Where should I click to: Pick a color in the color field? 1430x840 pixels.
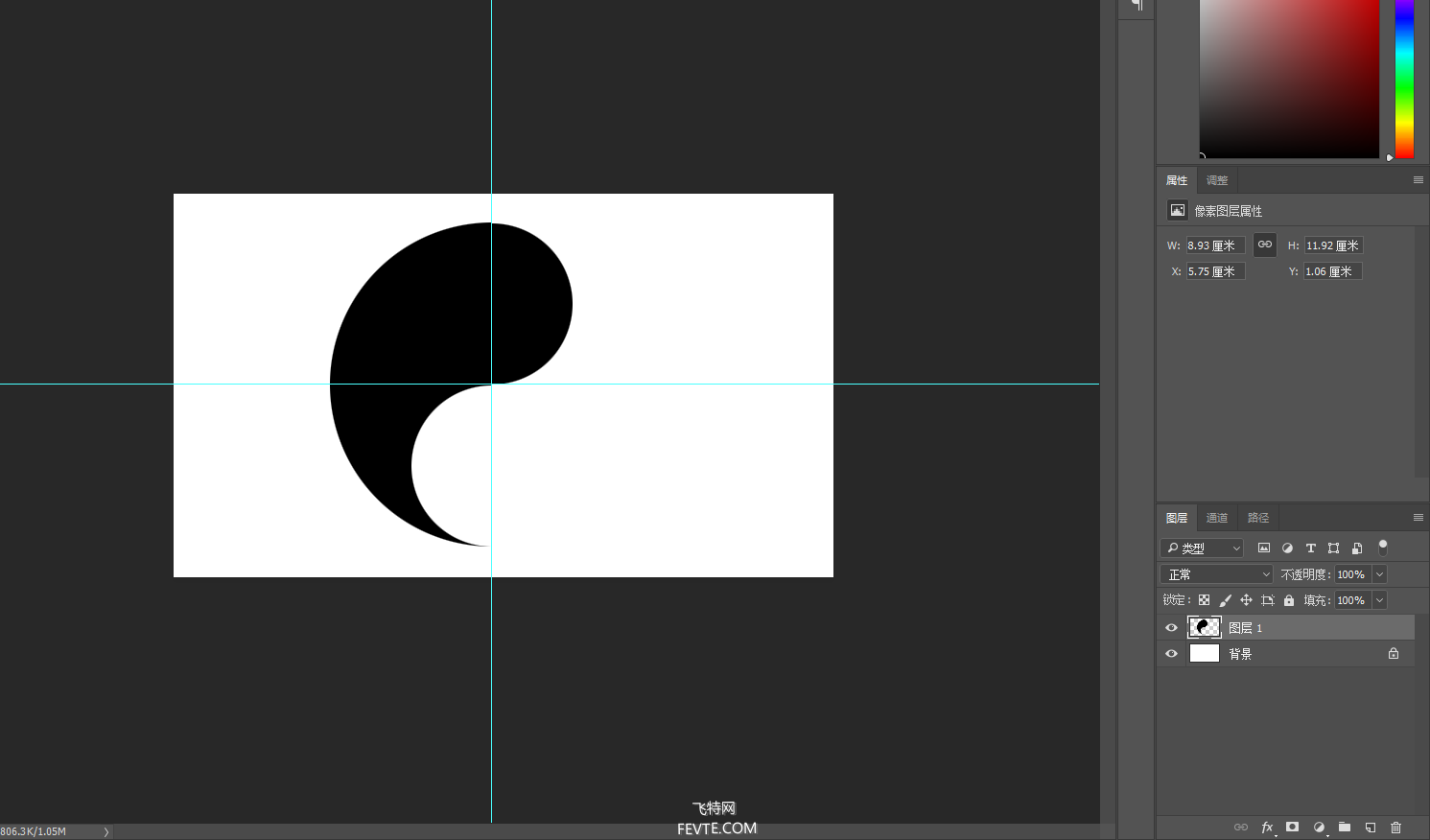point(1289,78)
